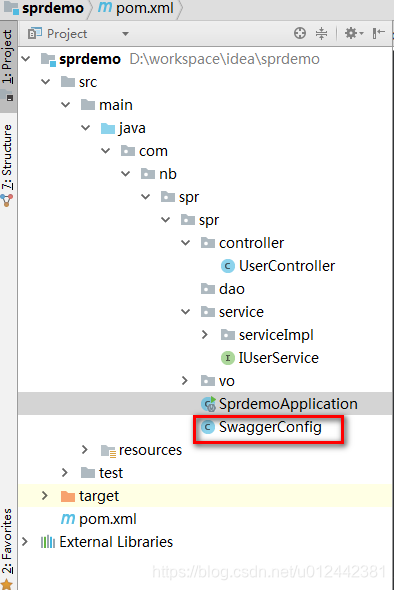Select the controller package name
Image resolution: width=394 pixels, height=590 pixels.
251,243
